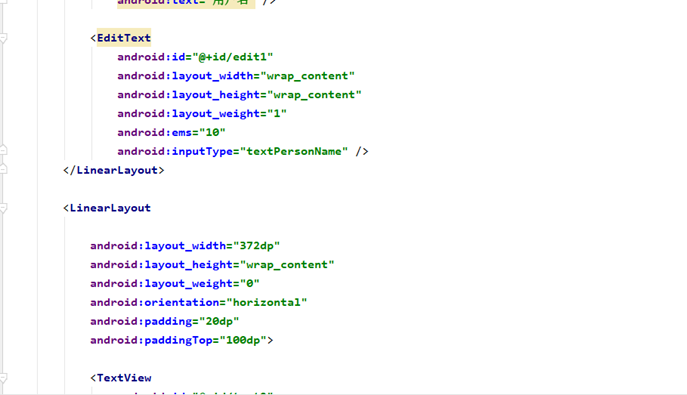Click fold end marker beside inputType line
Screen dimensions: 687x395
click(3, 150)
